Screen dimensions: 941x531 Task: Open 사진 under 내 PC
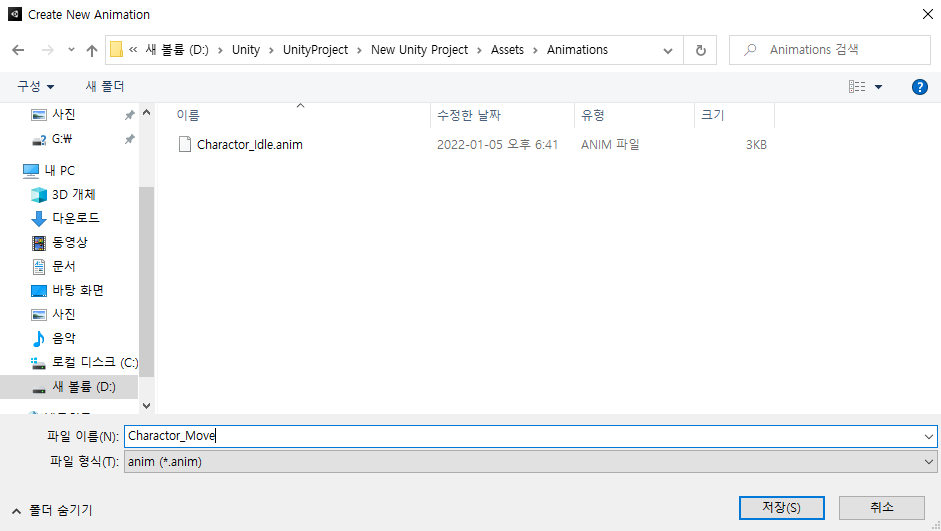[64, 314]
